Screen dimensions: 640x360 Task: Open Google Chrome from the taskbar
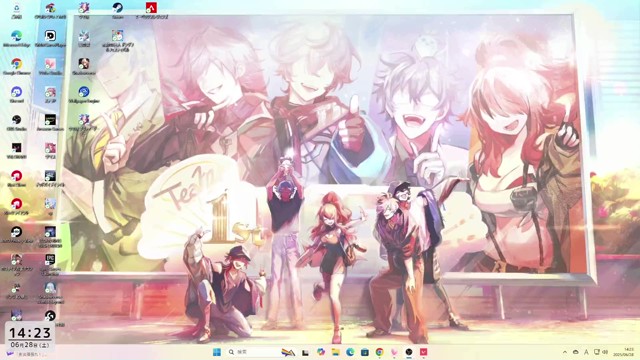(380, 352)
